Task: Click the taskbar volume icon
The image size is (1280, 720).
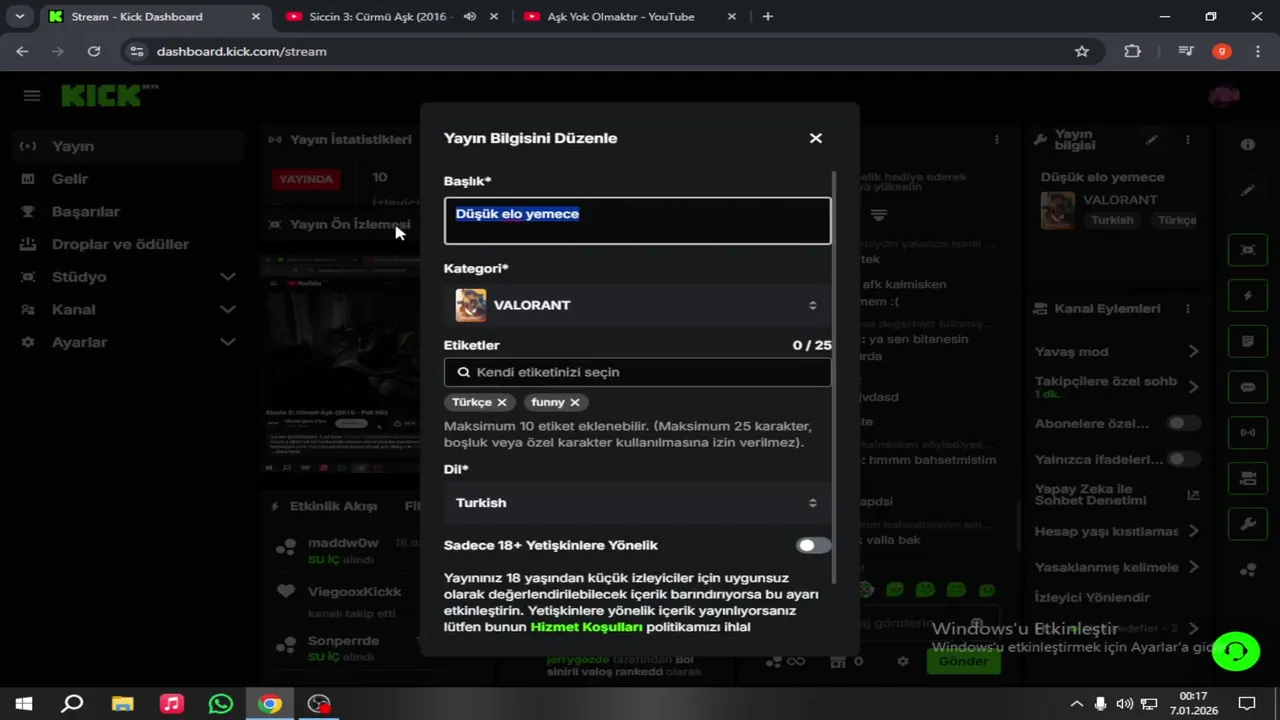Action: (1125, 704)
